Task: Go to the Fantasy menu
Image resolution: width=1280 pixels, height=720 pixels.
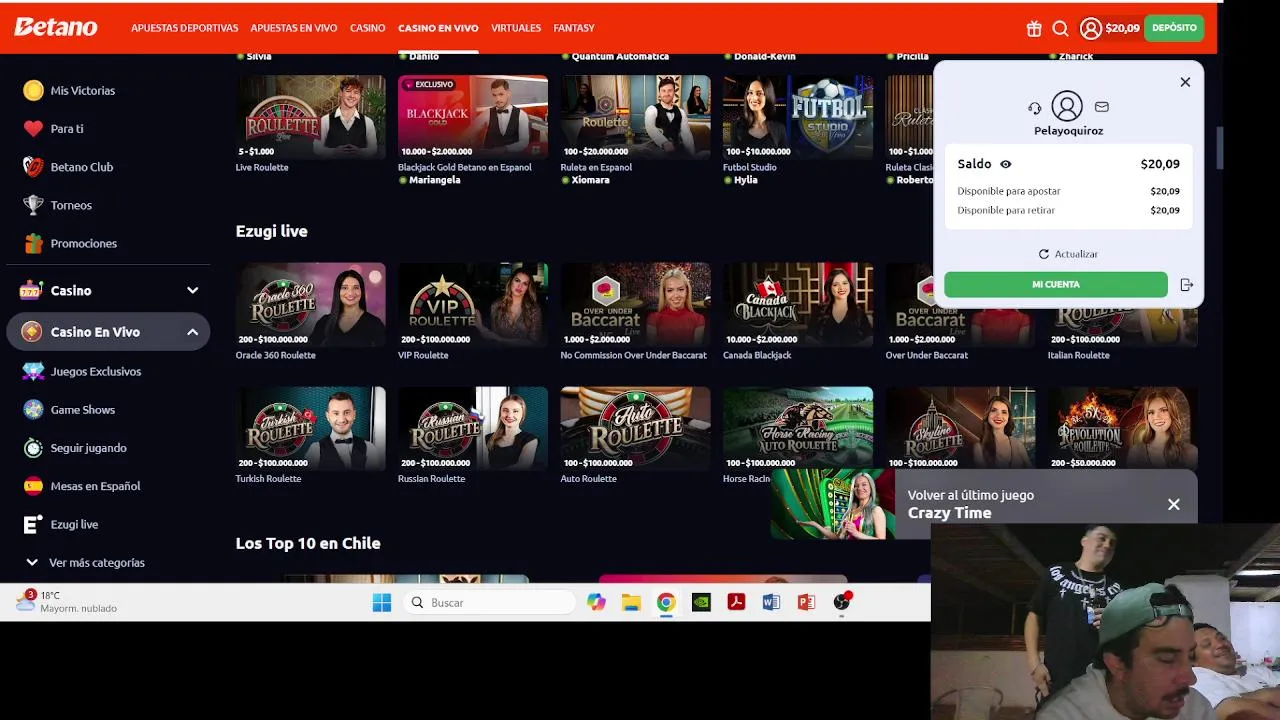Action: pos(574,28)
